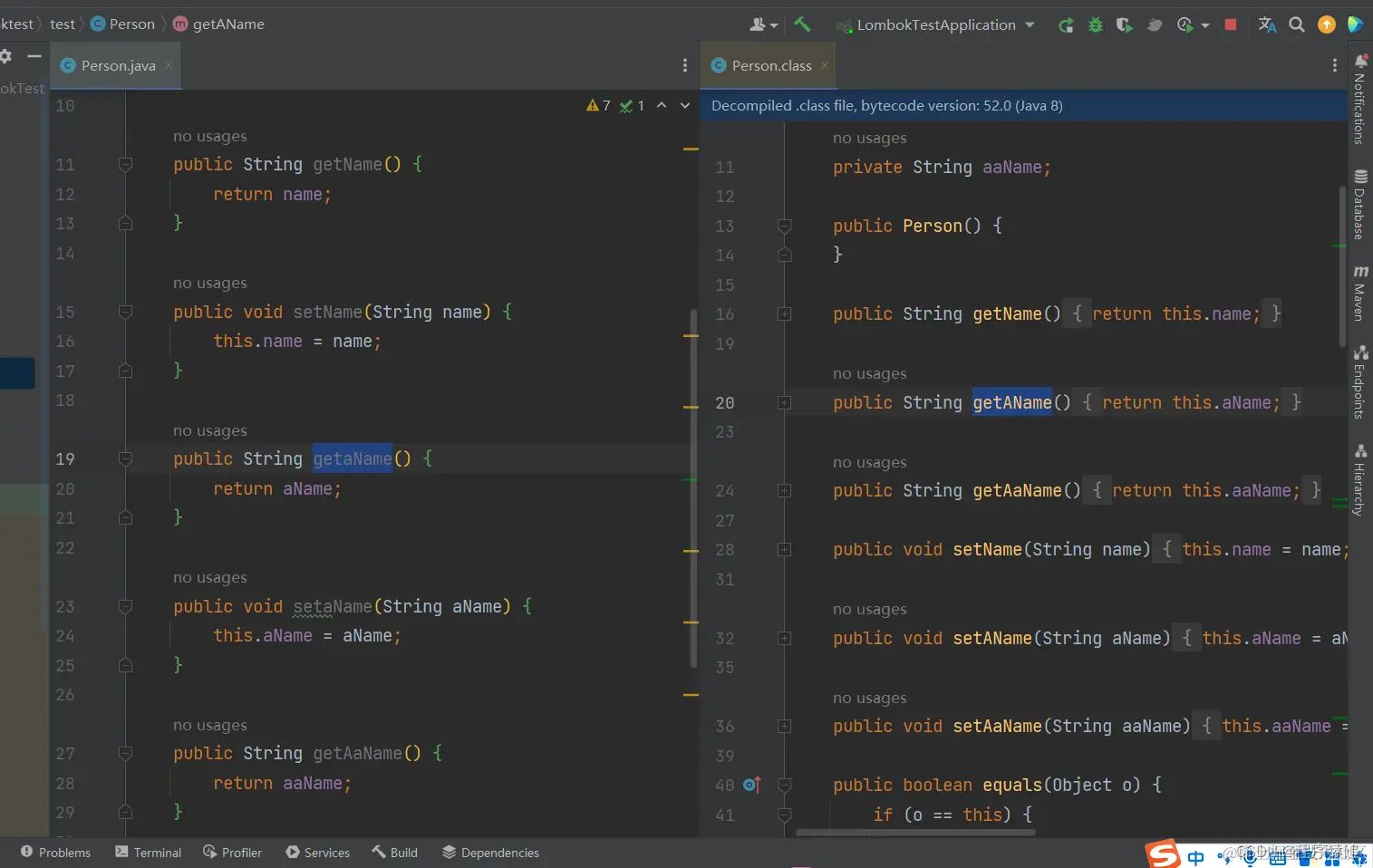This screenshot has width=1373, height=868.
Task: Click the orange update arrow icon
Action: [1327, 24]
